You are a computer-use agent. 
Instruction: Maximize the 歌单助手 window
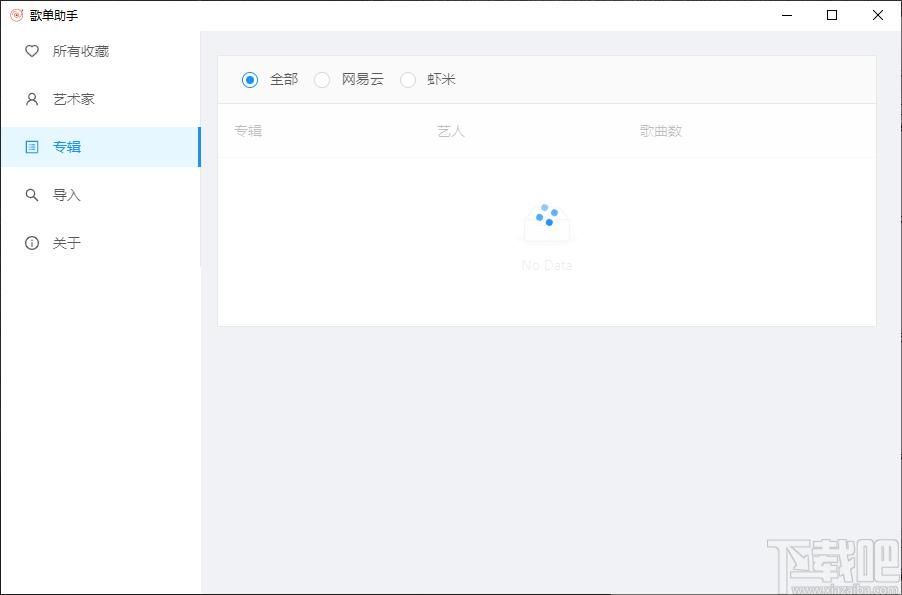832,15
